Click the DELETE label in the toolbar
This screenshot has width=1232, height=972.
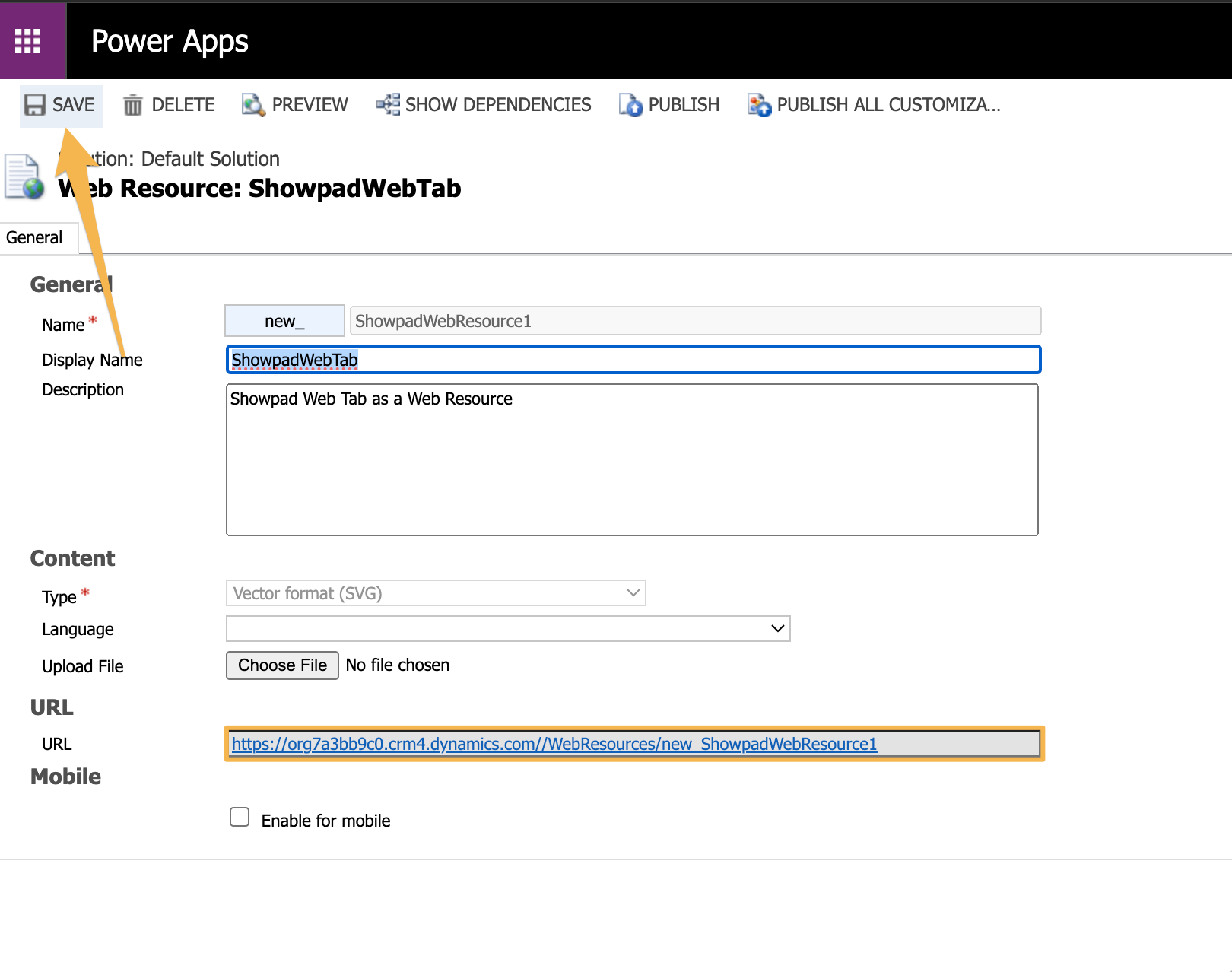(x=183, y=105)
